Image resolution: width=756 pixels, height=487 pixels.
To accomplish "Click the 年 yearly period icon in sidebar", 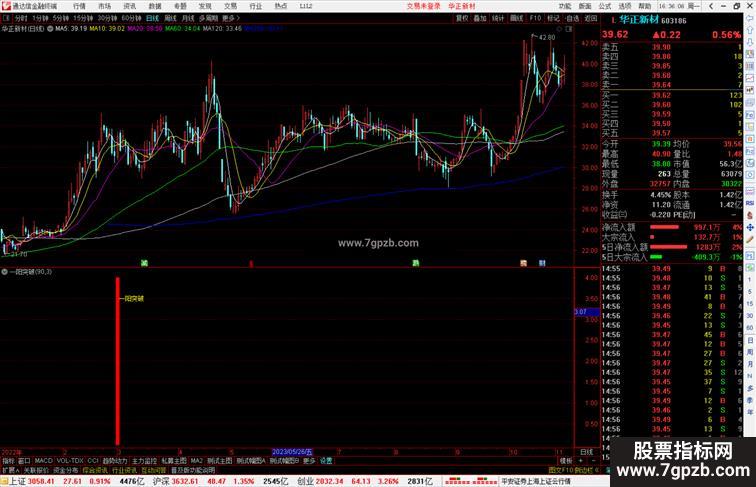I will coord(750,413).
